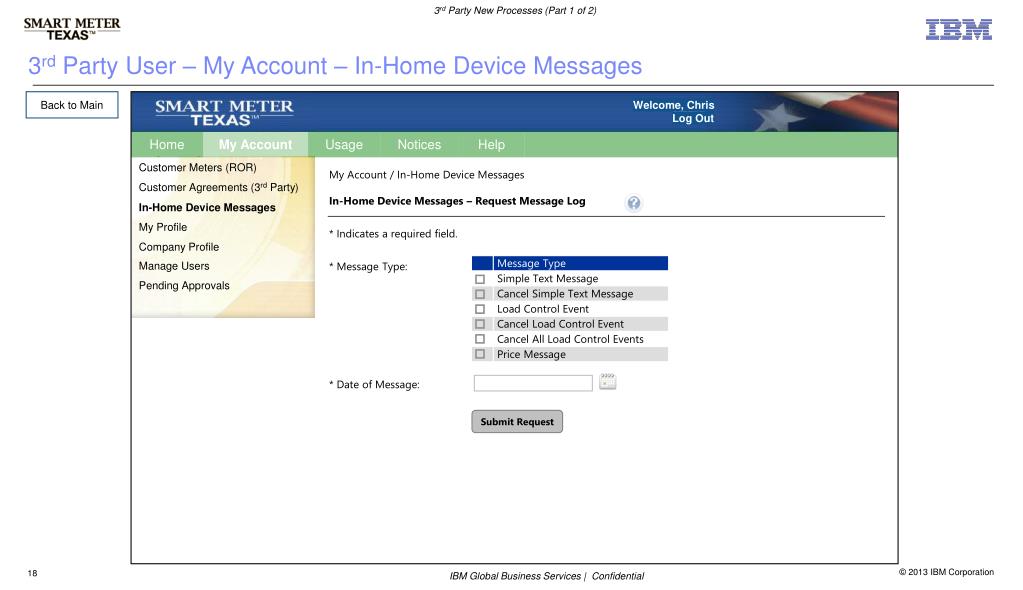Click the header select-all checkbox cell
Screen dimensions: 1023x590
pos(482,263)
